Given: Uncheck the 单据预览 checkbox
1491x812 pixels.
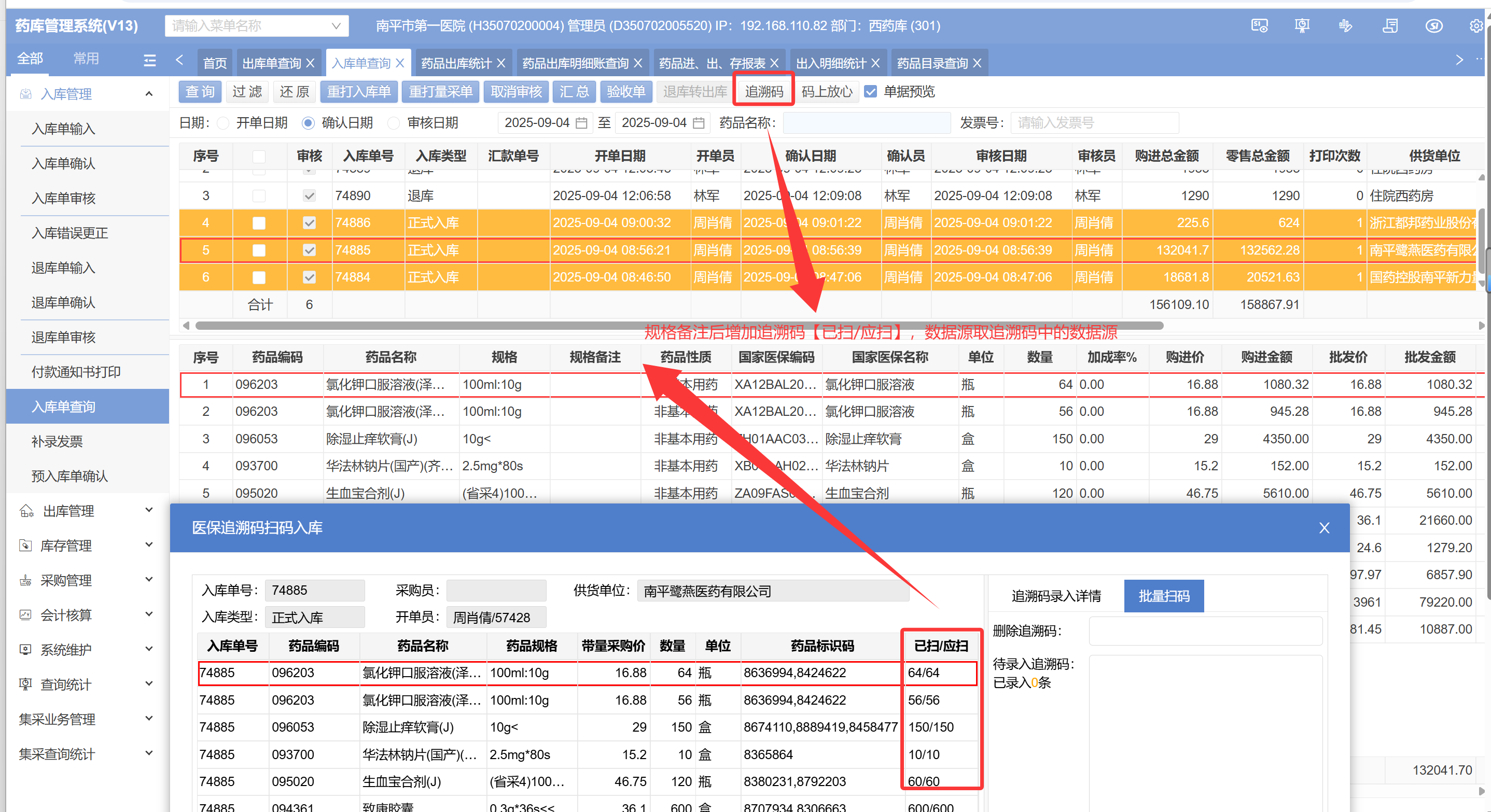Looking at the screenshot, I should point(870,91).
